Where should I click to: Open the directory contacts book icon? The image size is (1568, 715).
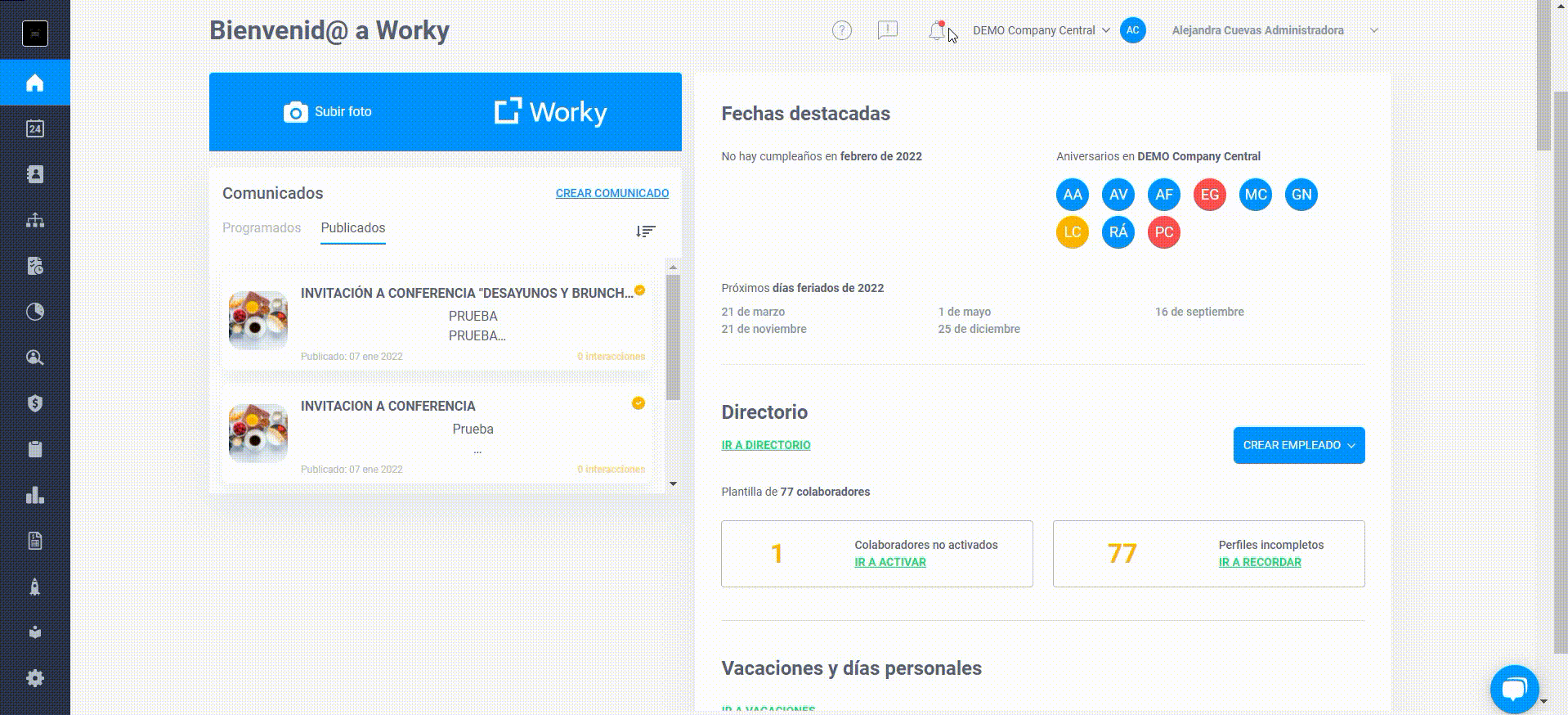pyautogui.click(x=34, y=174)
